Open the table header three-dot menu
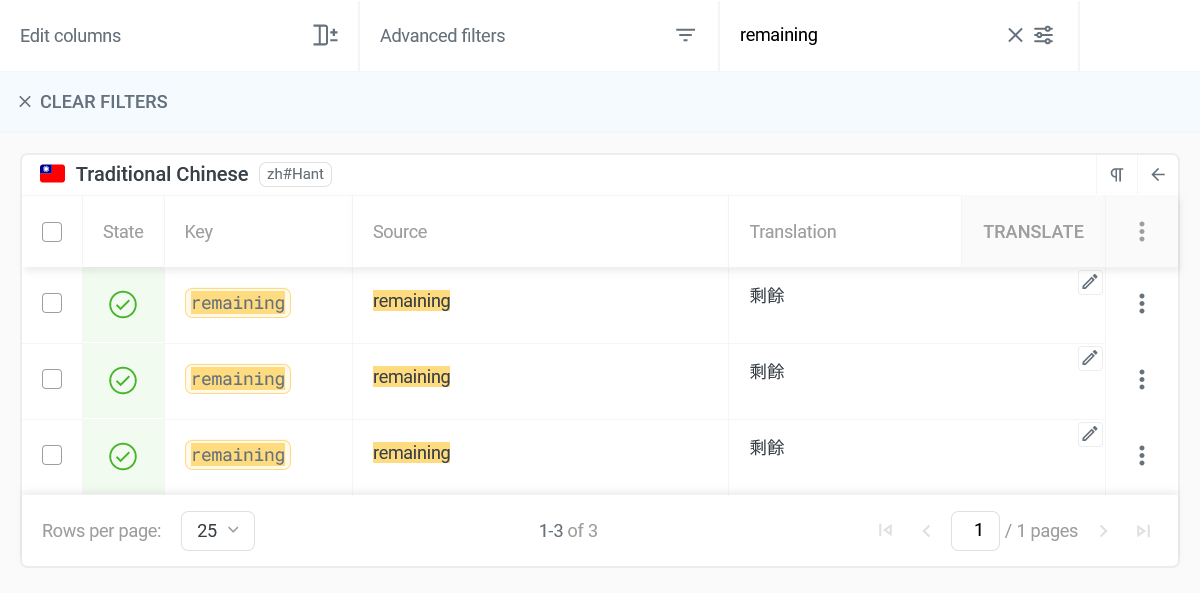 [1141, 232]
